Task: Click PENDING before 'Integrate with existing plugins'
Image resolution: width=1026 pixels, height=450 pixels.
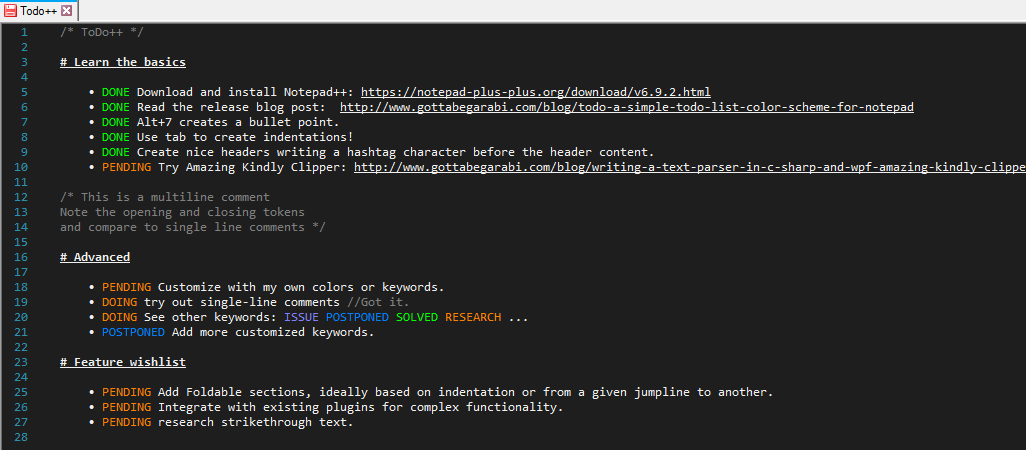Action: click(126, 407)
